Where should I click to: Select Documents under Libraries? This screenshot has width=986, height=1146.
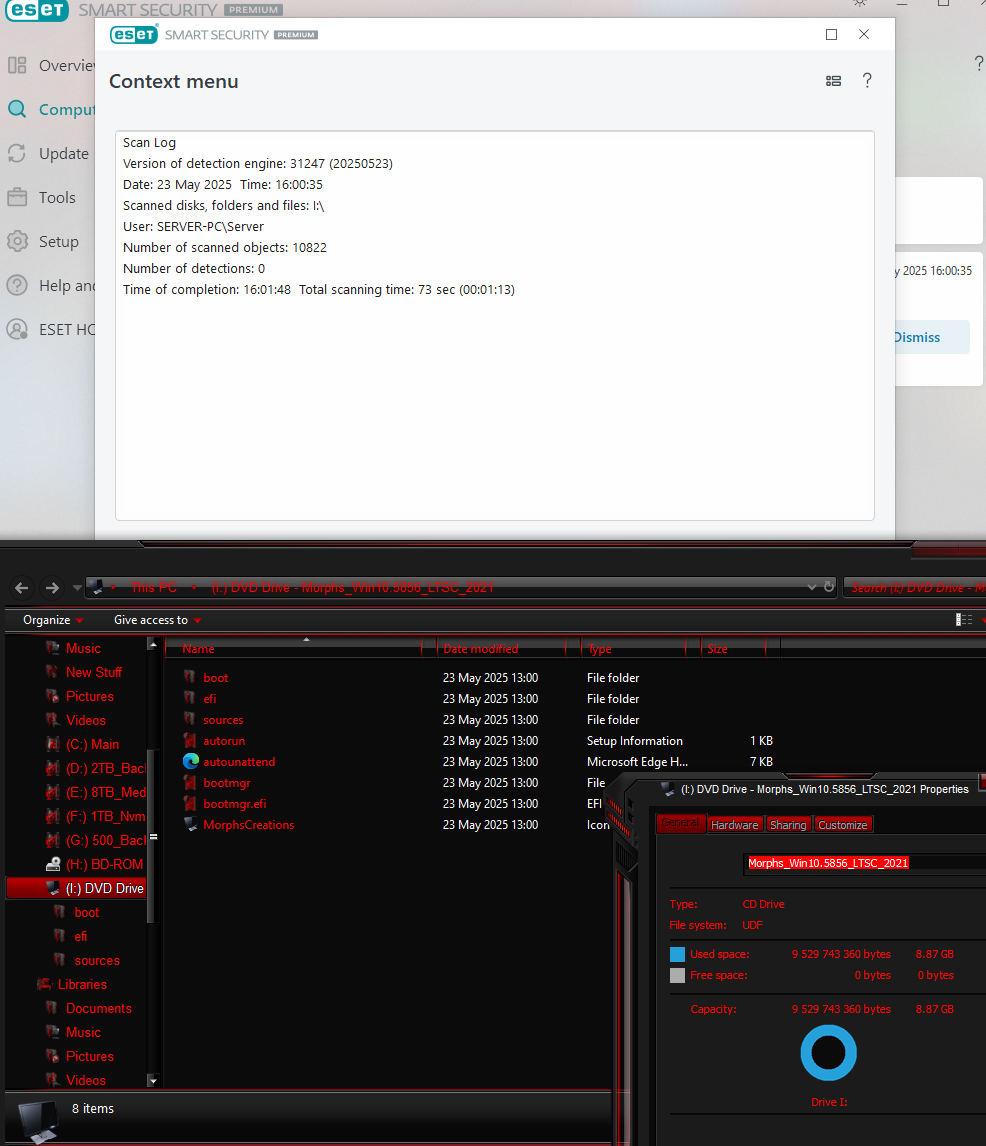click(x=99, y=1009)
